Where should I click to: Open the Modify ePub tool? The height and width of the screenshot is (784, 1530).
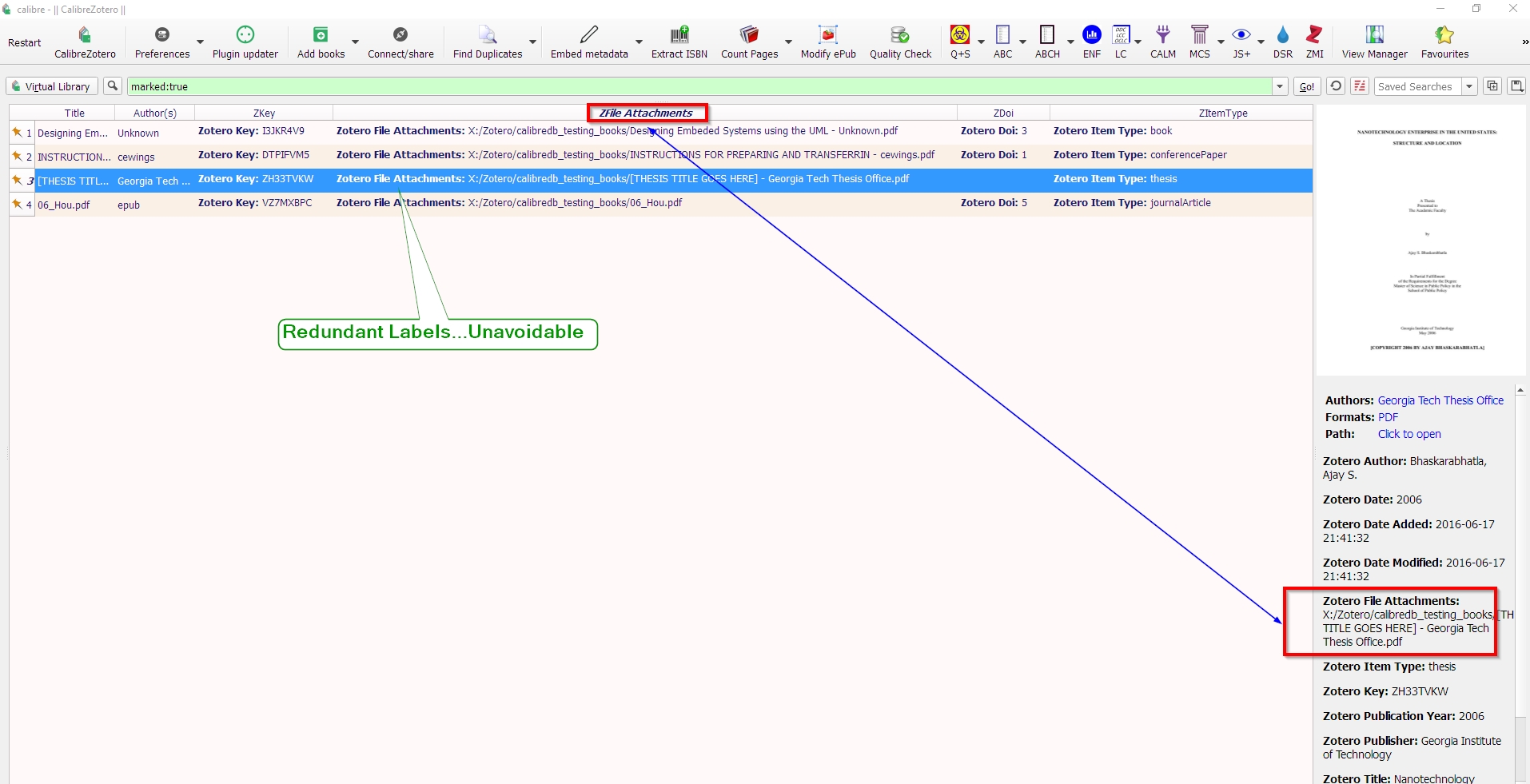[x=828, y=42]
